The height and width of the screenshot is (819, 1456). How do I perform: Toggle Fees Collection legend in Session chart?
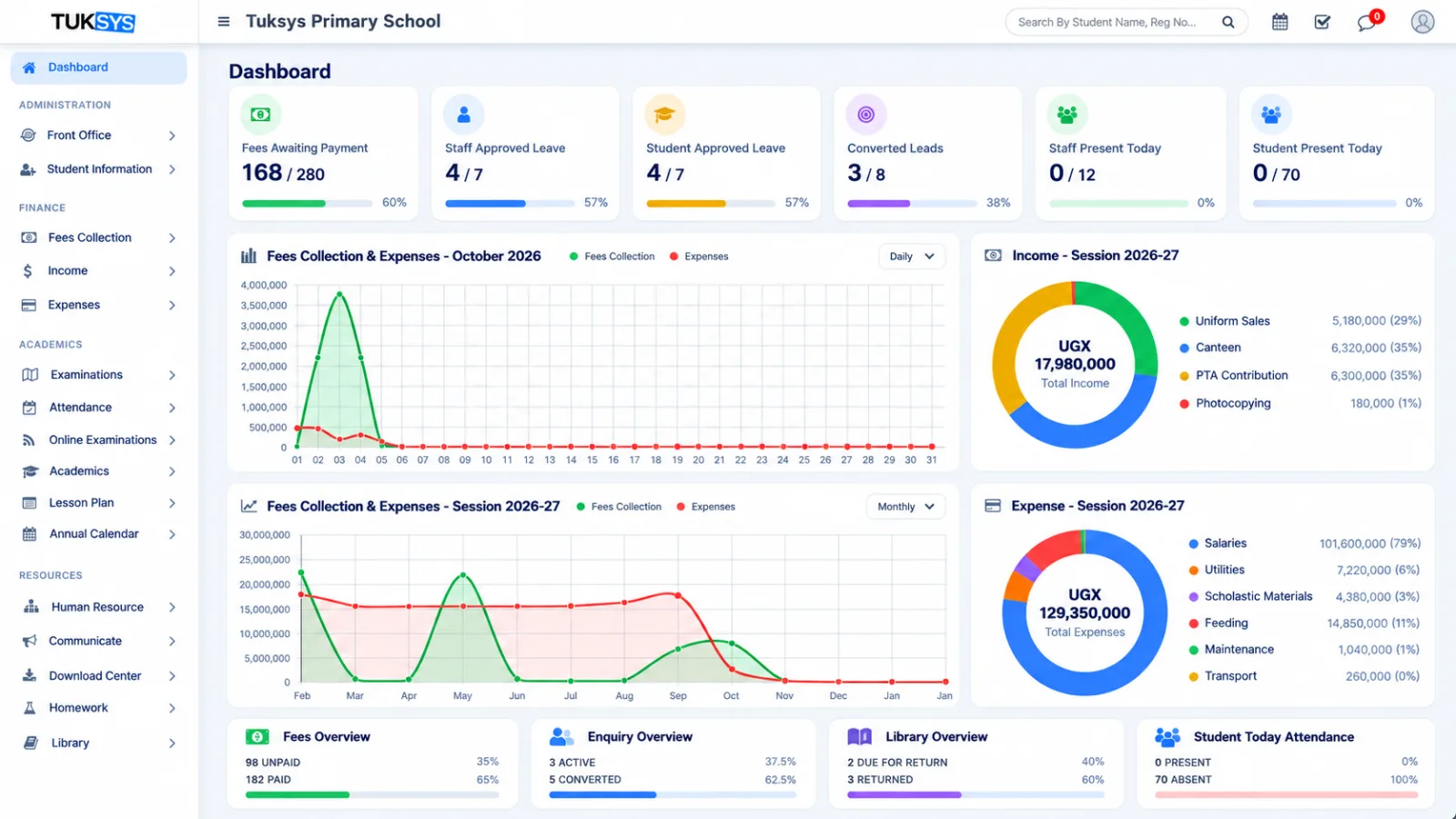coord(619,507)
